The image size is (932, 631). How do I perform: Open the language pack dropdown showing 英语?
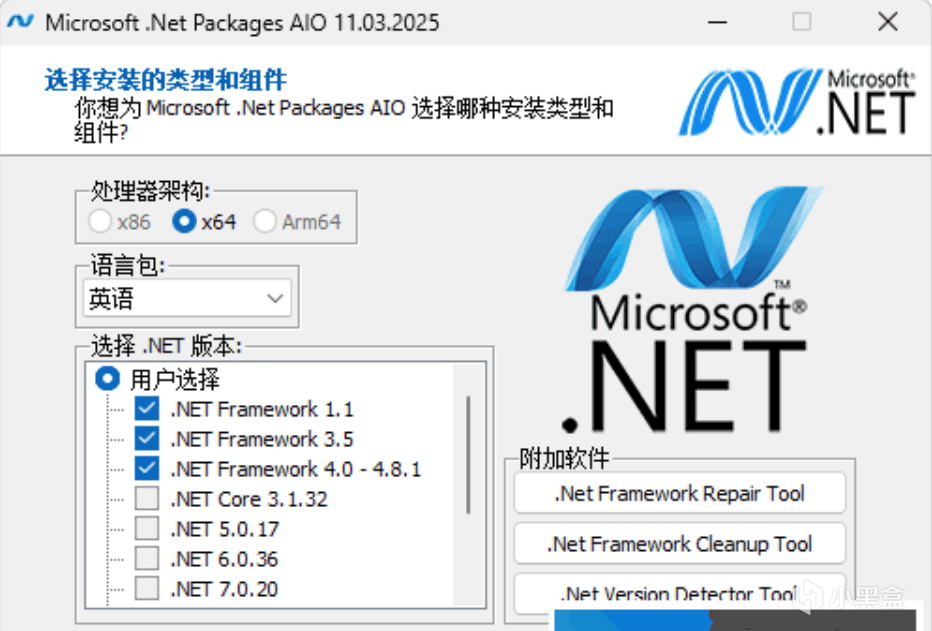click(187, 298)
